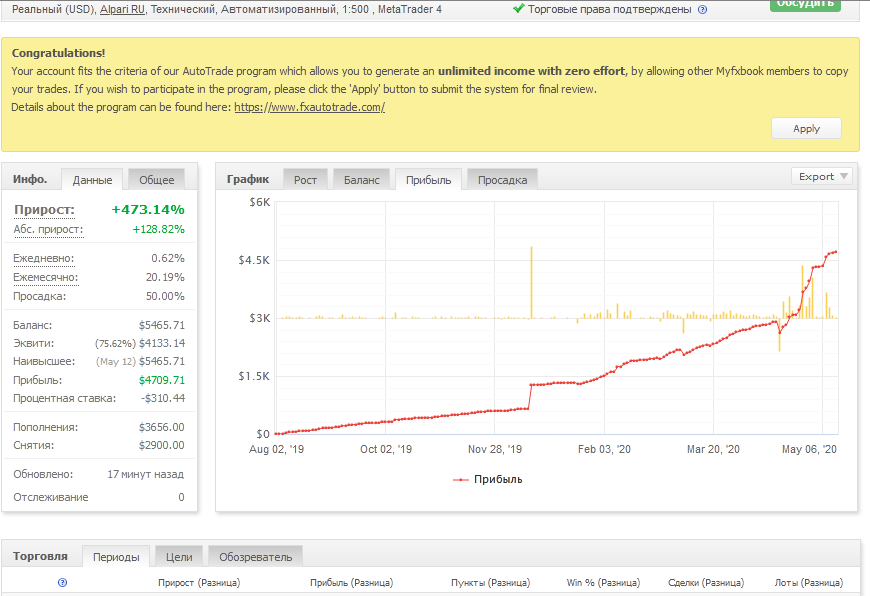Image resolution: width=870 pixels, height=596 pixels.
Task: Open the Цели trading tab
Action: [179, 557]
